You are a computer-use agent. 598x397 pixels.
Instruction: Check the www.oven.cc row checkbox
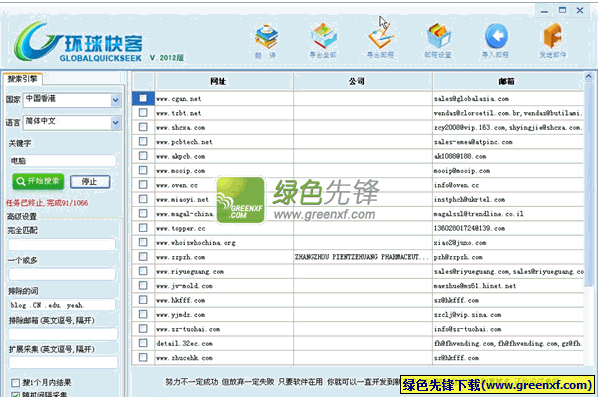tap(143, 185)
